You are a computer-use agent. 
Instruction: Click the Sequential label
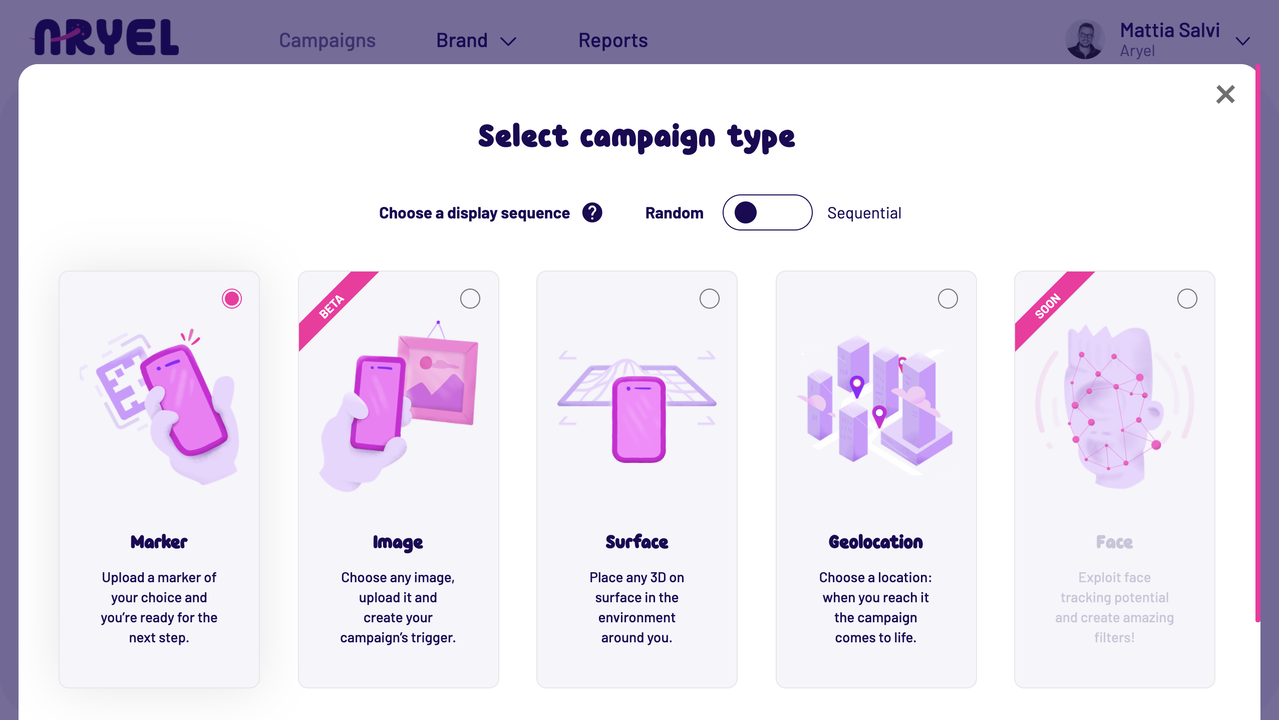[x=864, y=213]
